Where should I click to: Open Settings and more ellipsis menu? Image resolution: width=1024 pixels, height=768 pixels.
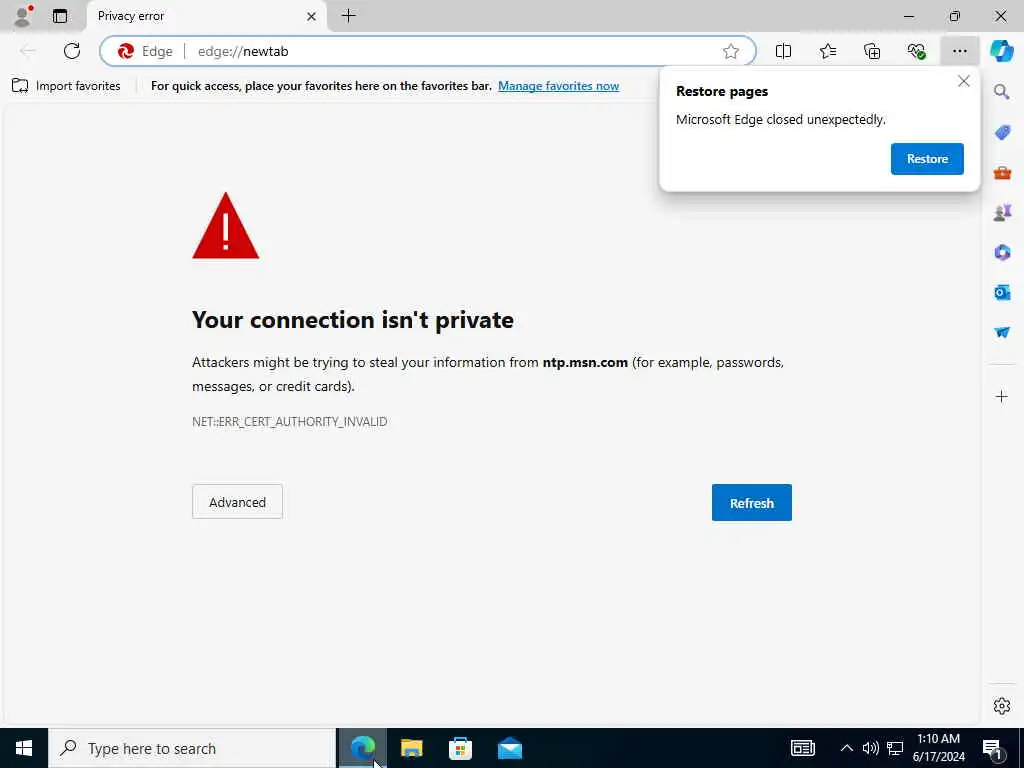point(959,51)
